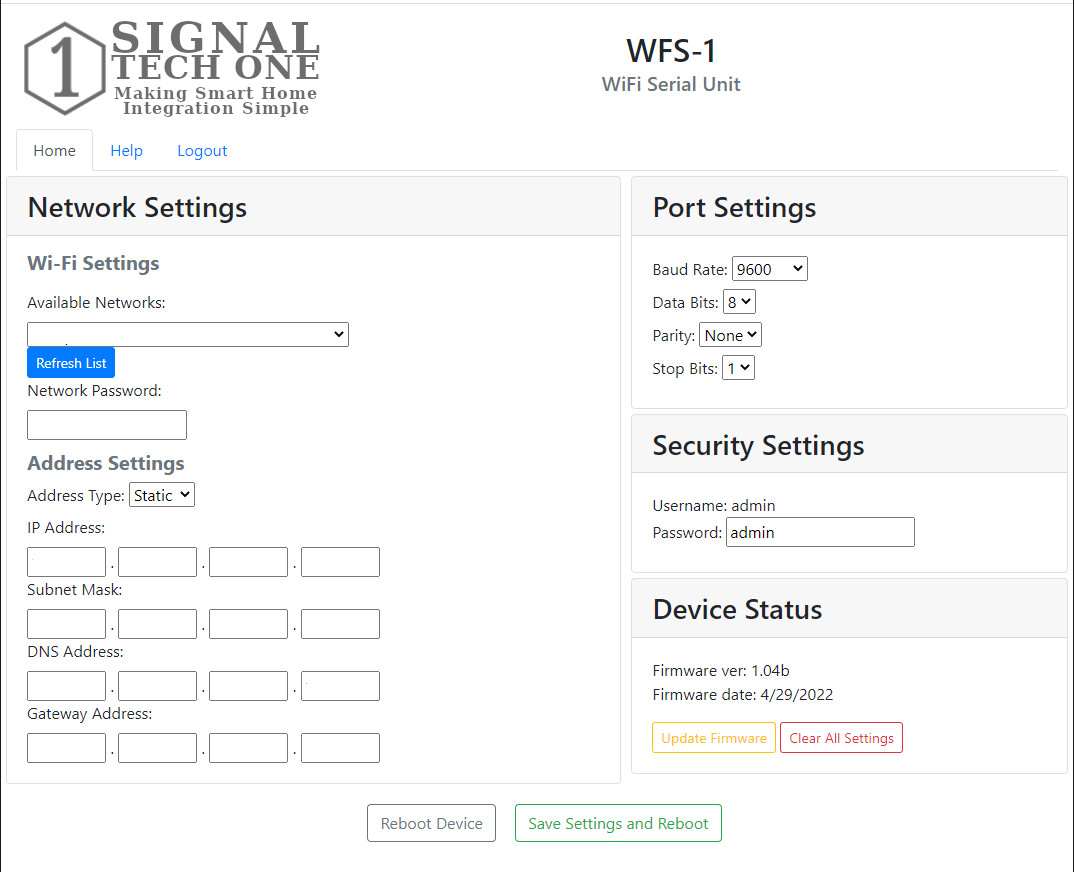Image resolution: width=1074 pixels, height=872 pixels.
Task: Click the Network Password input field
Action: 106,425
